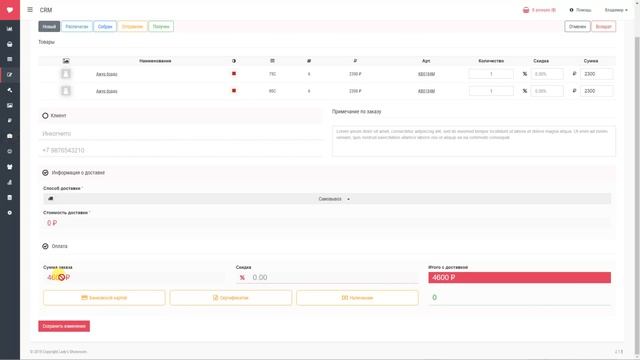Toggle the hamburger menu next to CRM
The width and height of the screenshot is (640, 360).
point(30,9)
